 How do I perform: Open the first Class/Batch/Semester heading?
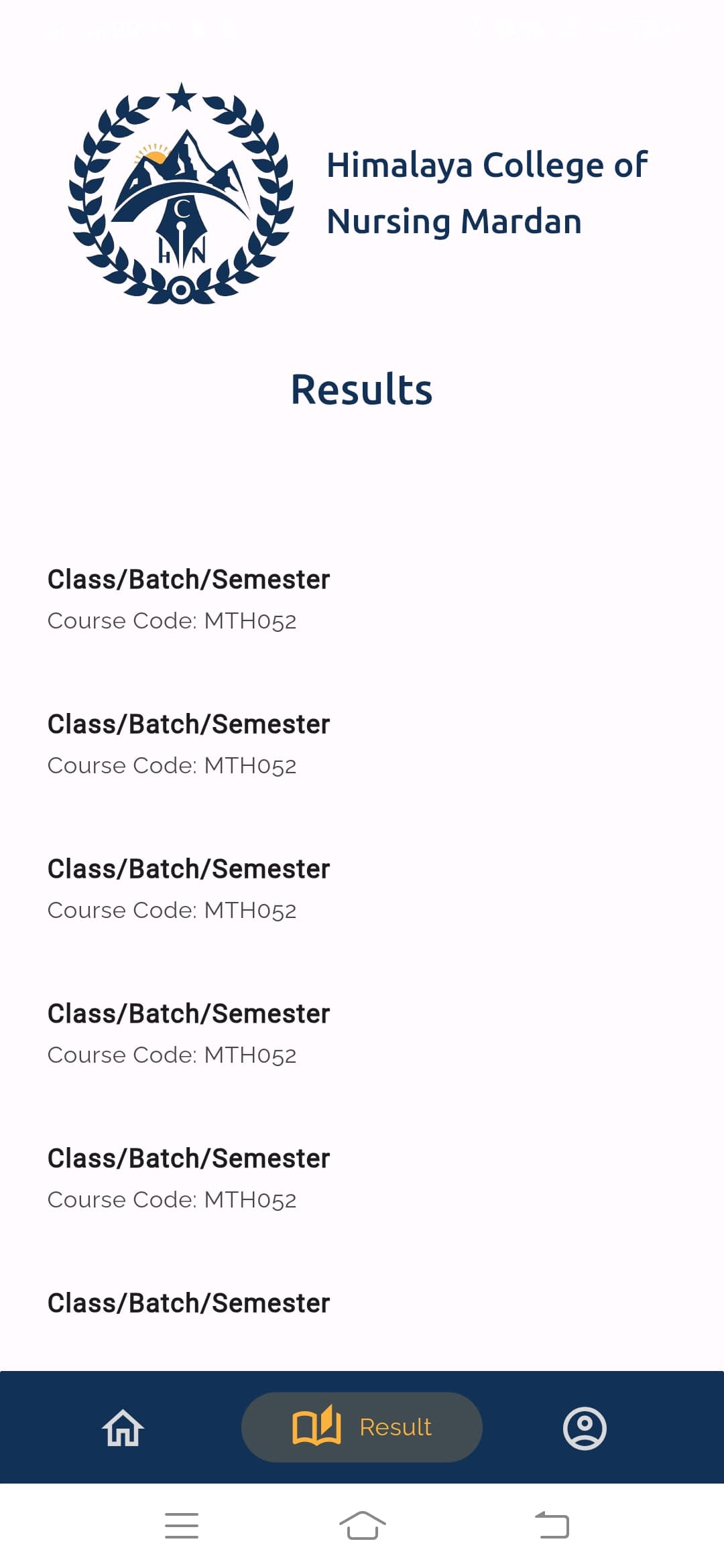click(x=188, y=580)
